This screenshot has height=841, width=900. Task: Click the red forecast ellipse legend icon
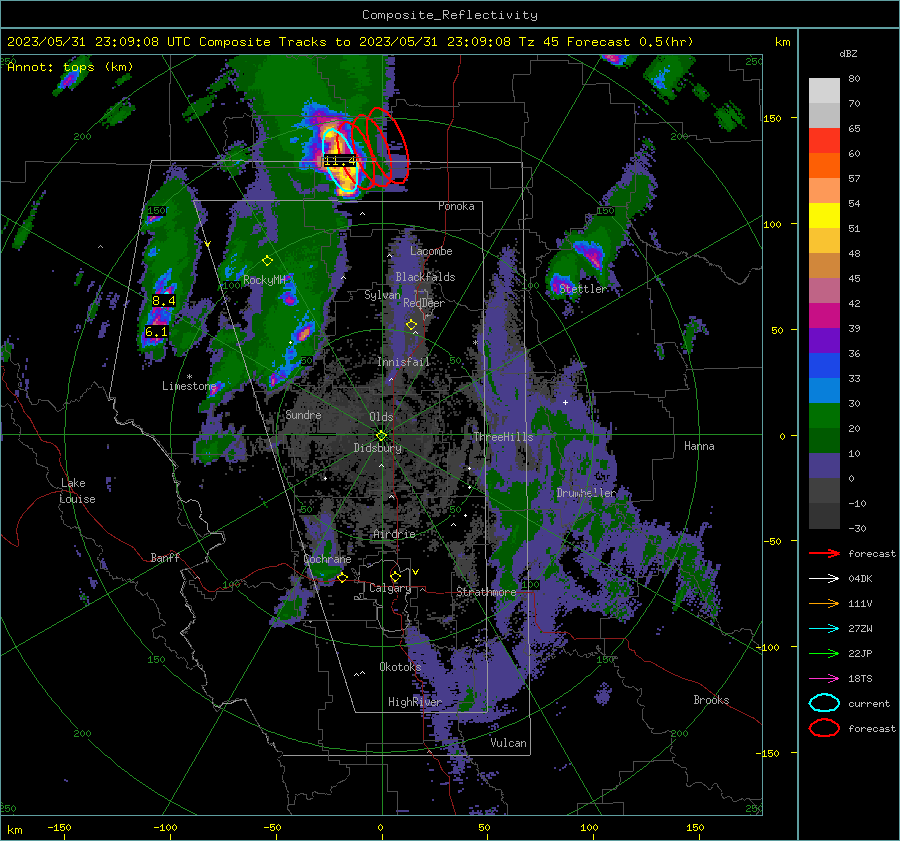tap(824, 728)
